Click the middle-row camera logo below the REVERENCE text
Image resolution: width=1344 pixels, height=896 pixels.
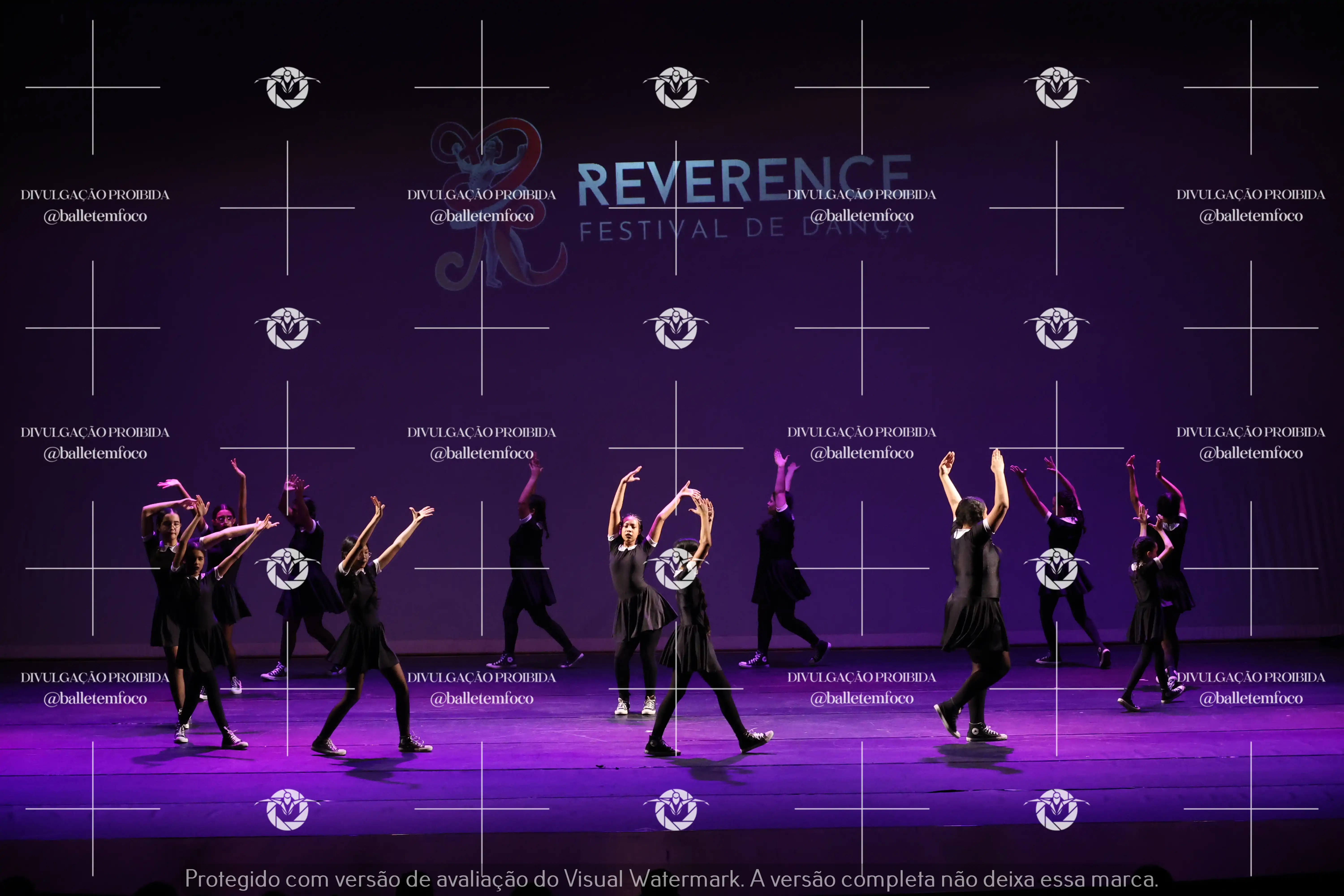(676, 328)
